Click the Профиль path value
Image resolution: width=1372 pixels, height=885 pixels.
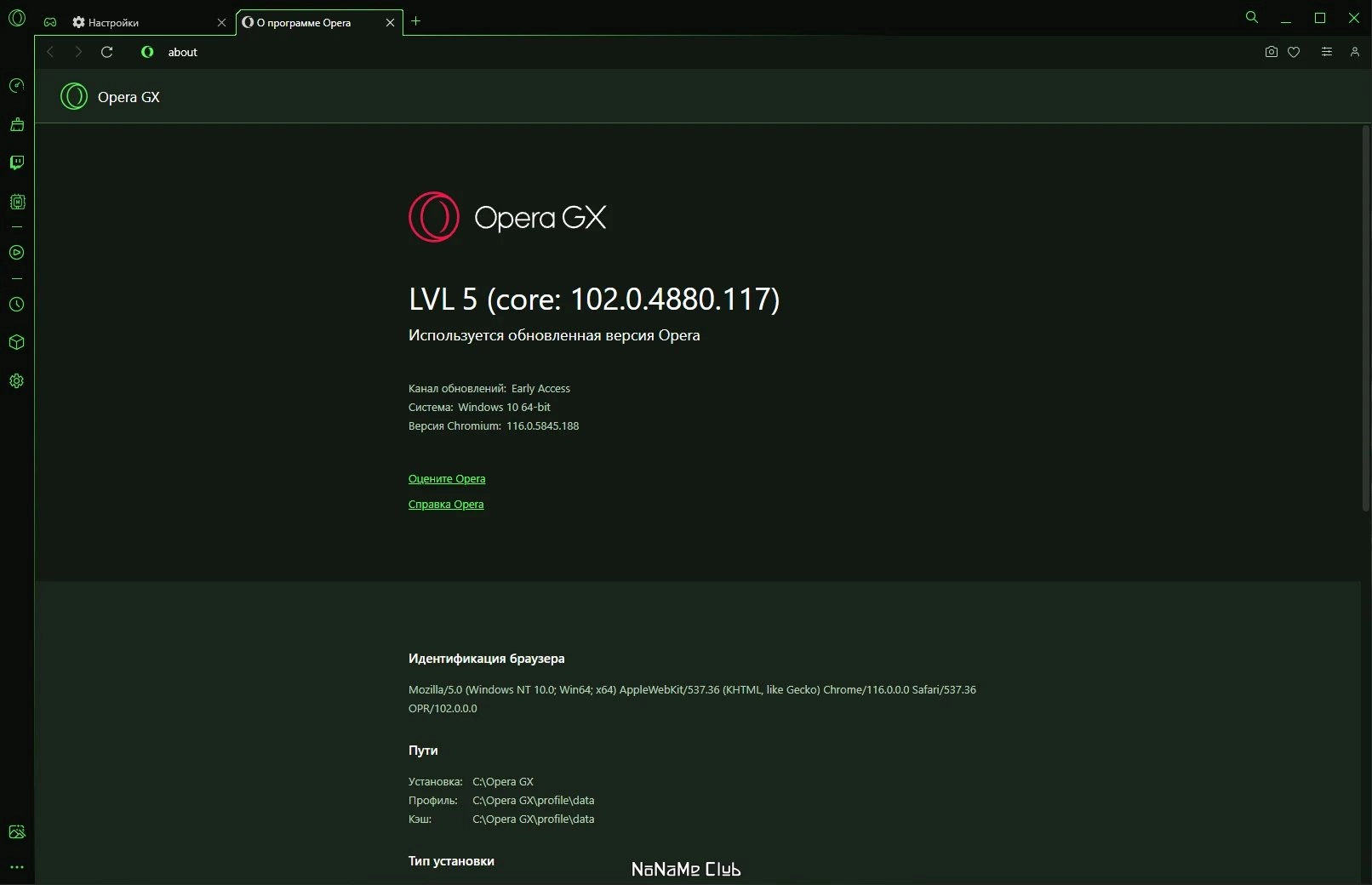[x=533, y=800]
